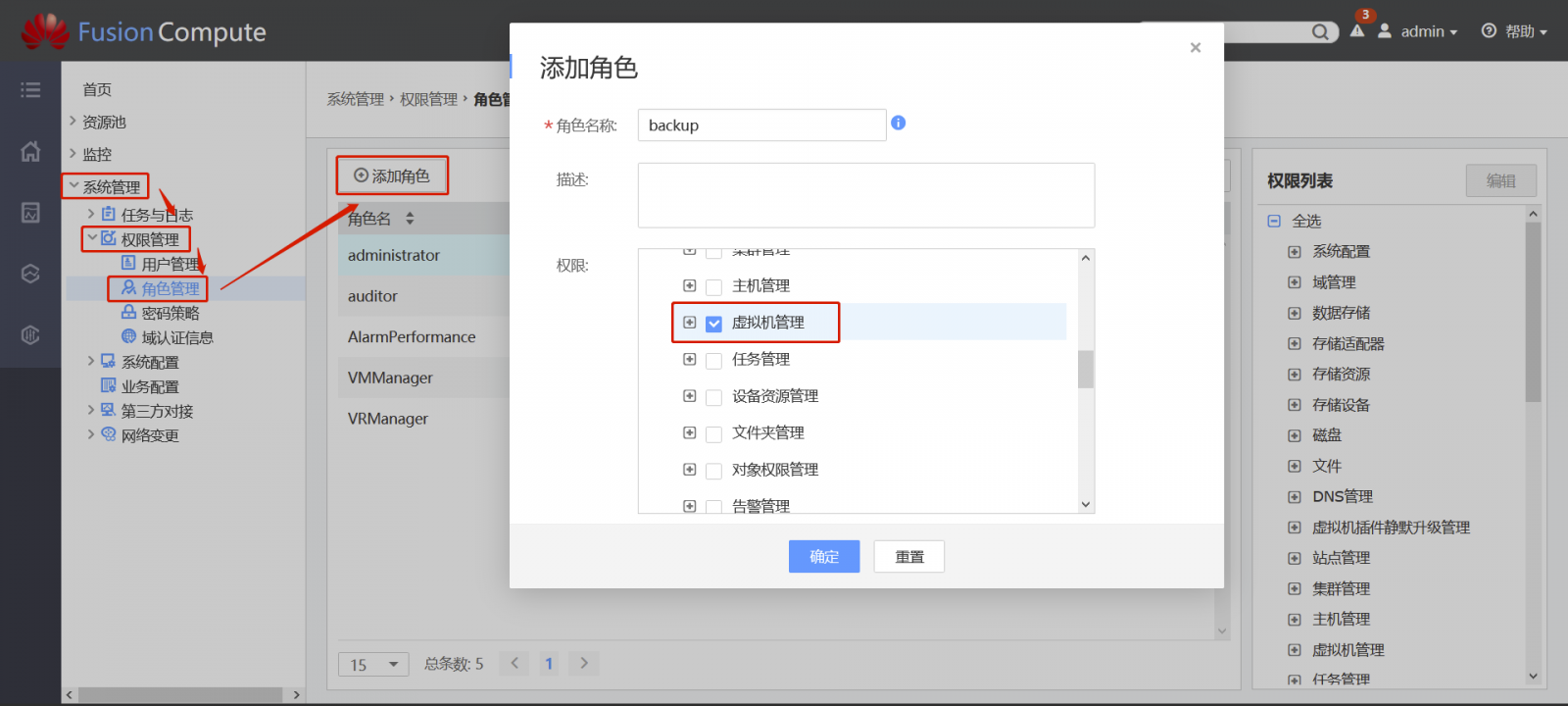Click the monitoring chart icon in left sidebar
Screen dimensions: 1568x706
coord(30,213)
